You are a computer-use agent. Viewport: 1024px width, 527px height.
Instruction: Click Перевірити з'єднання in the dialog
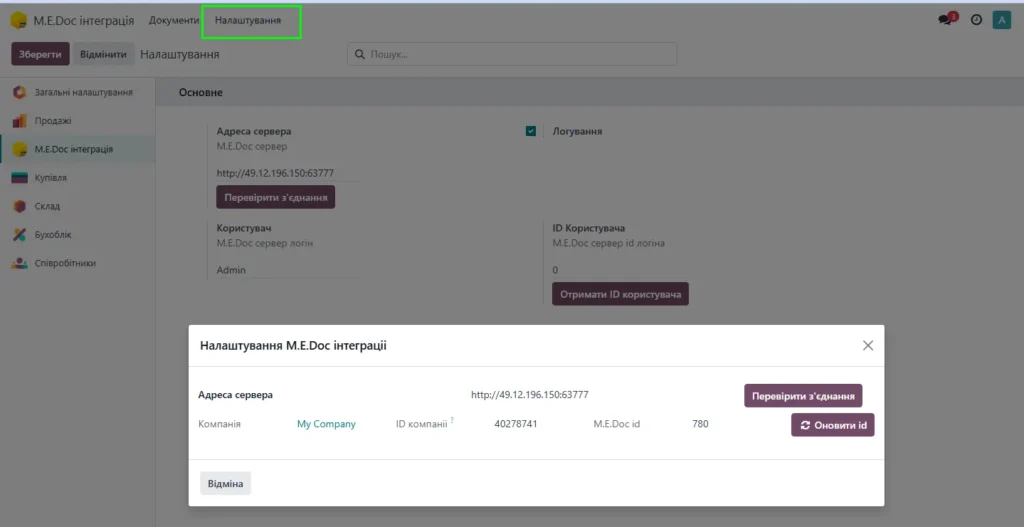(x=803, y=396)
